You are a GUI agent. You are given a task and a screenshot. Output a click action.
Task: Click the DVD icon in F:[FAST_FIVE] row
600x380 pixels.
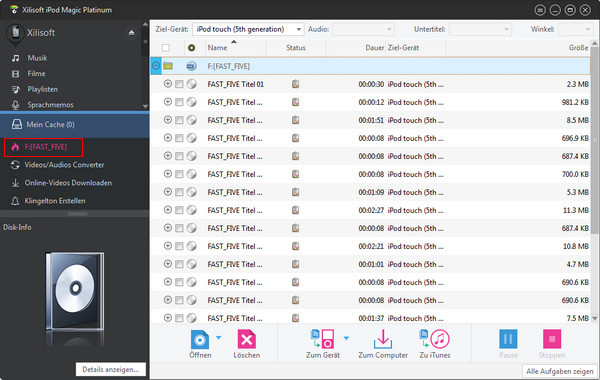tap(191, 66)
